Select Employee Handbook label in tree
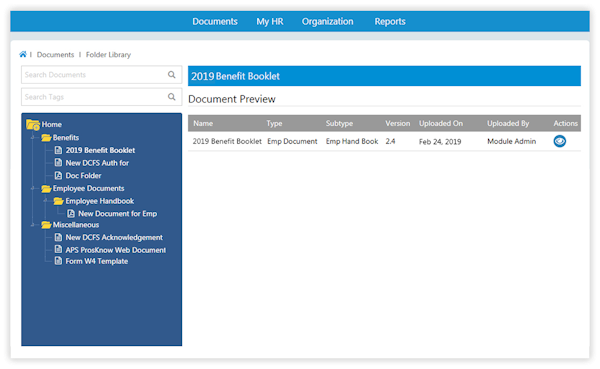Image resolution: width=600 pixels, height=369 pixels. coord(100,201)
